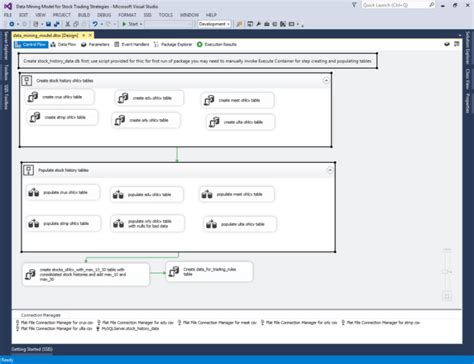Open the FORMAT menu

point(127,15)
